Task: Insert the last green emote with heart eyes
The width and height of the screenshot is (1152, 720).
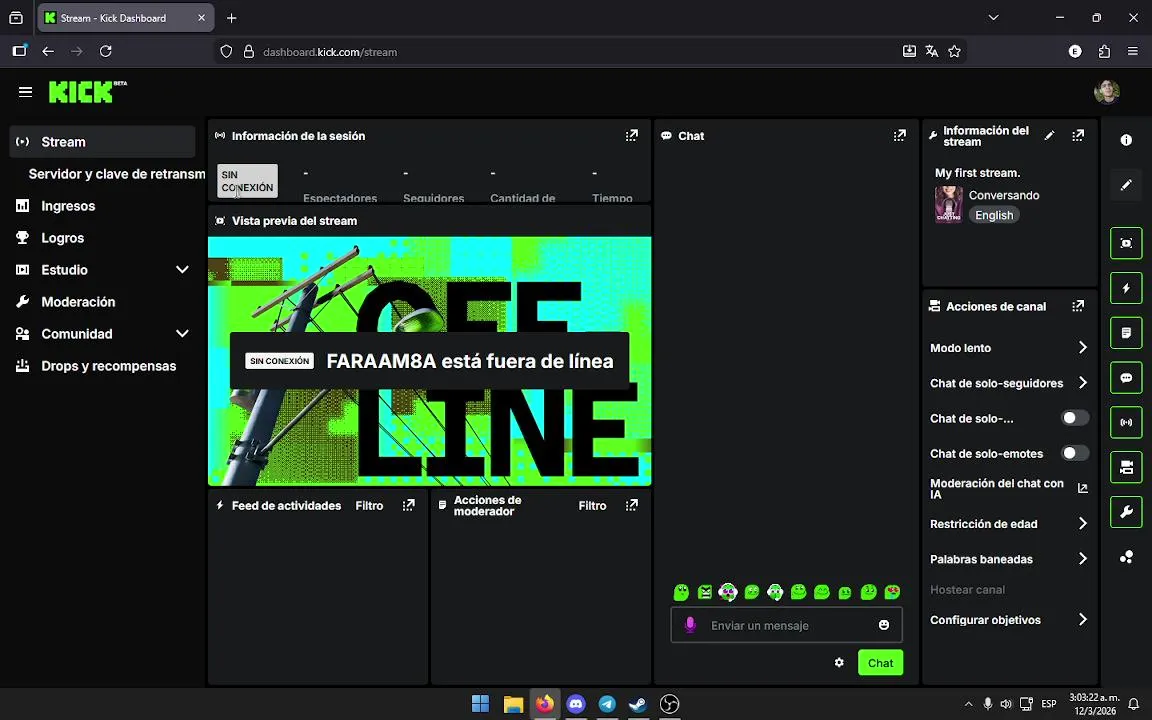Action: click(892, 592)
